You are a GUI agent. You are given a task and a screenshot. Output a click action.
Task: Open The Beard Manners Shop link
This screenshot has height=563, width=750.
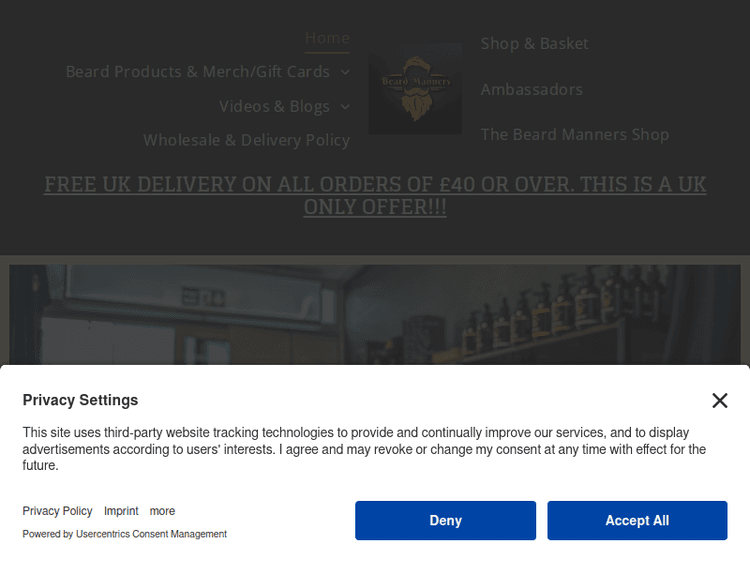574,135
